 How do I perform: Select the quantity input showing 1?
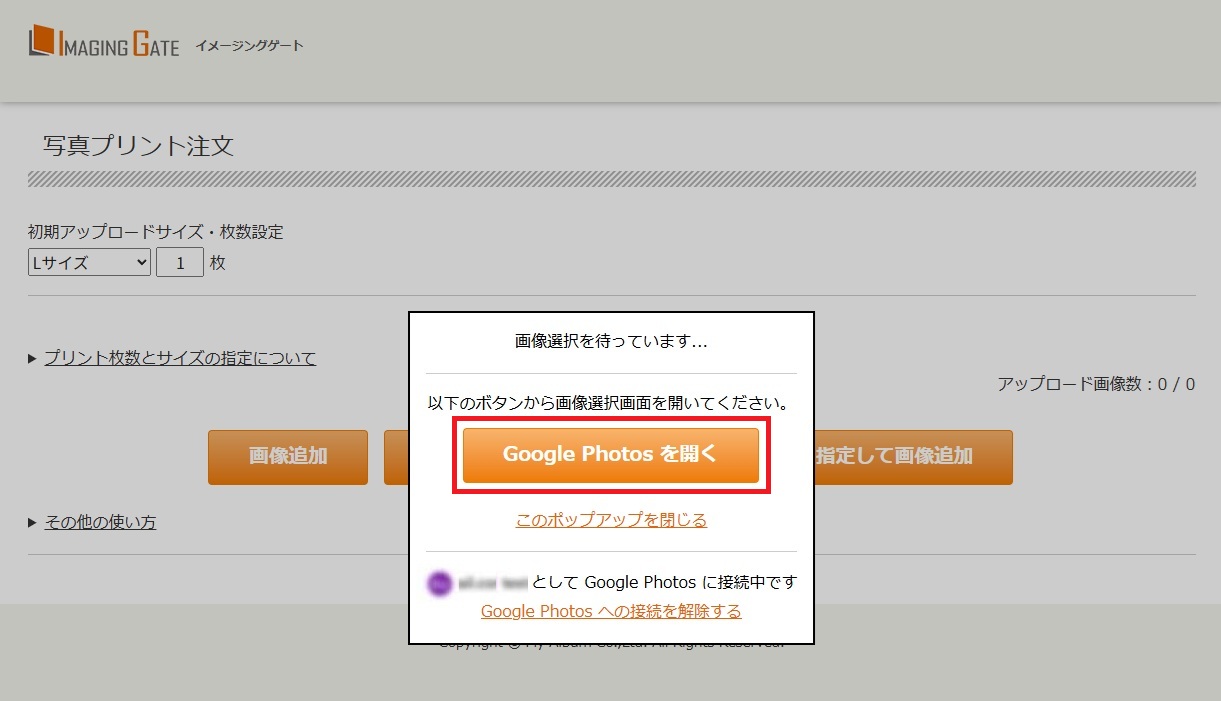click(180, 262)
